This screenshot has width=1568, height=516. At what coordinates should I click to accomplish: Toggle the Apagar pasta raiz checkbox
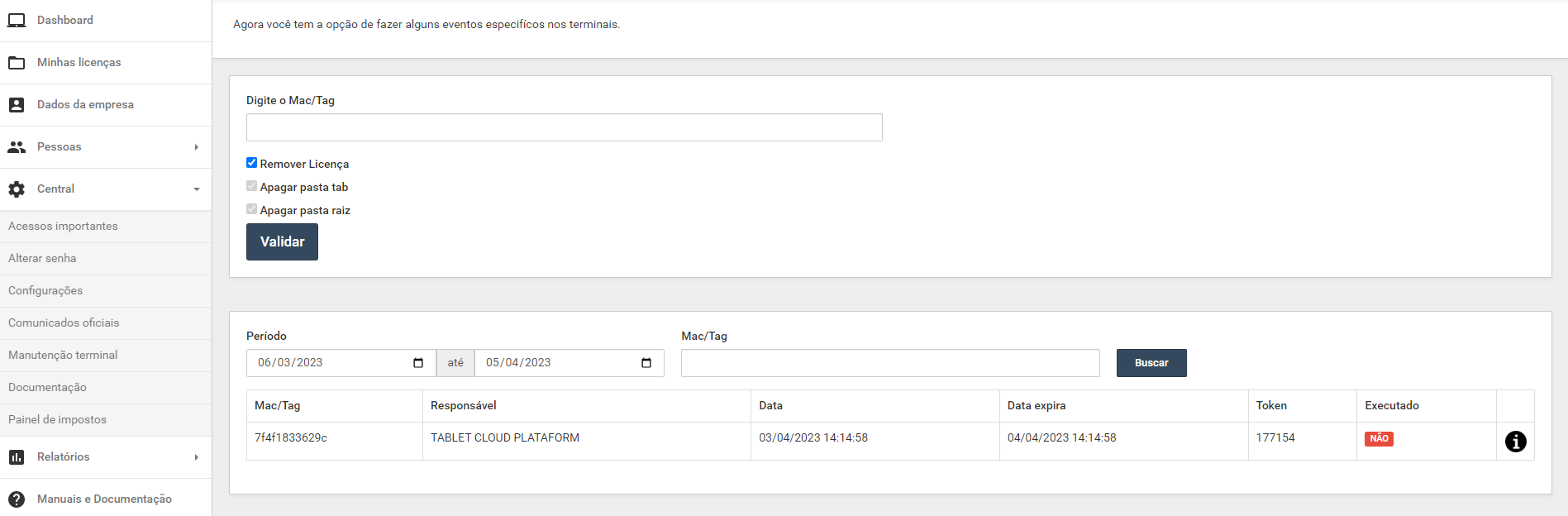pyautogui.click(x=252, y=209)
